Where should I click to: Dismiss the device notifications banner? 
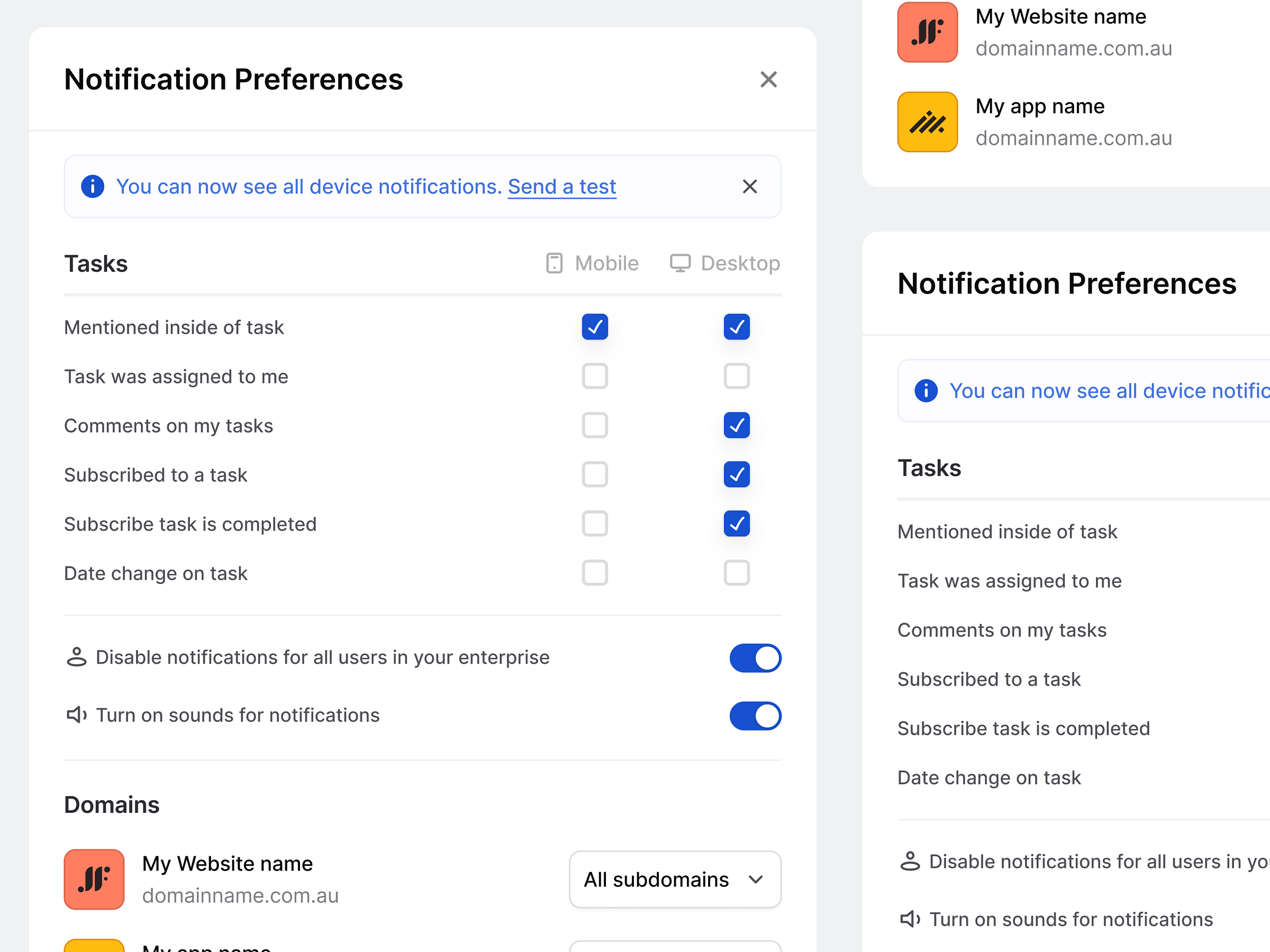[750, 187]
